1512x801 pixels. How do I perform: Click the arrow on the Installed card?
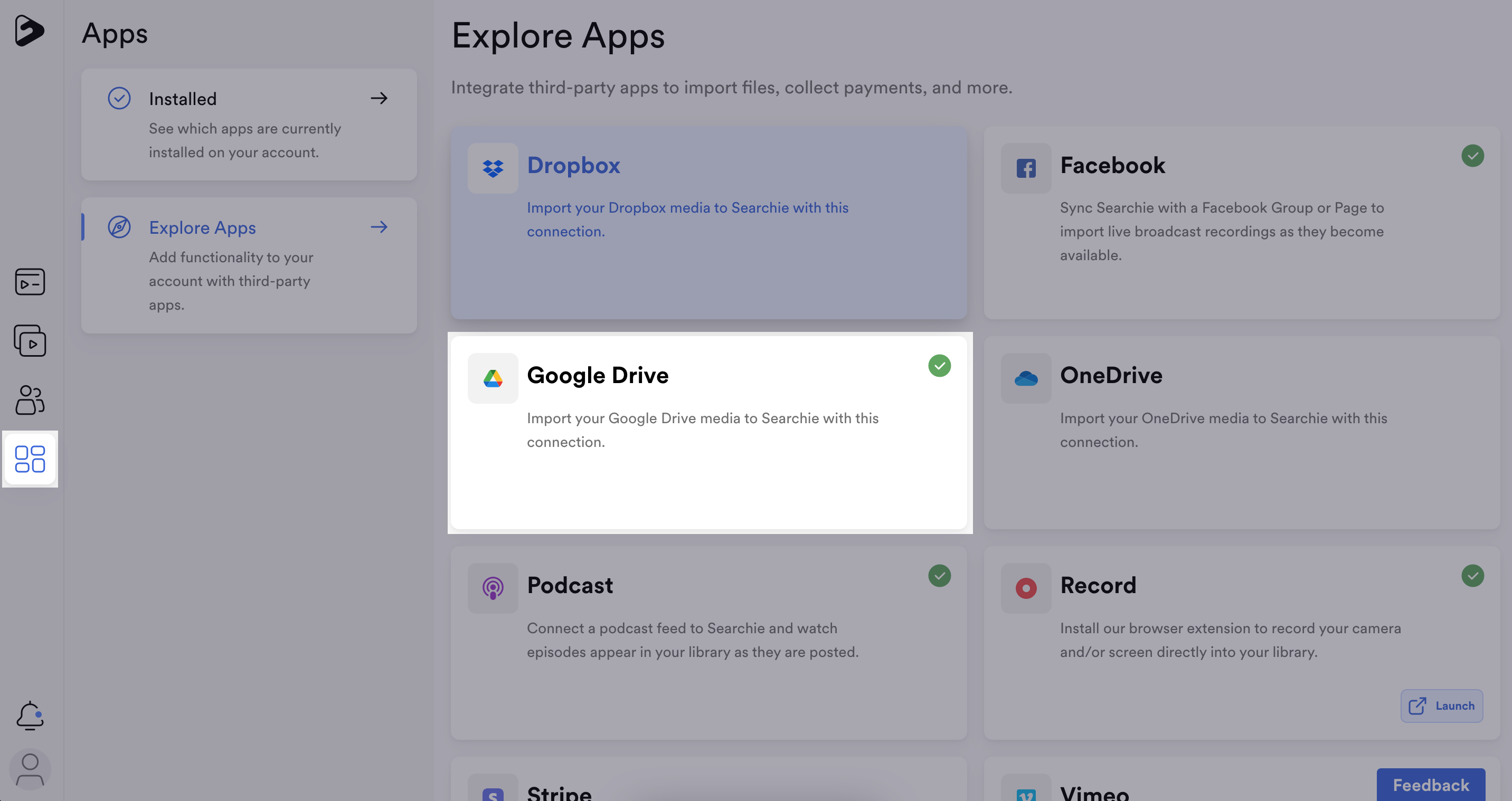tap(379, 98)
